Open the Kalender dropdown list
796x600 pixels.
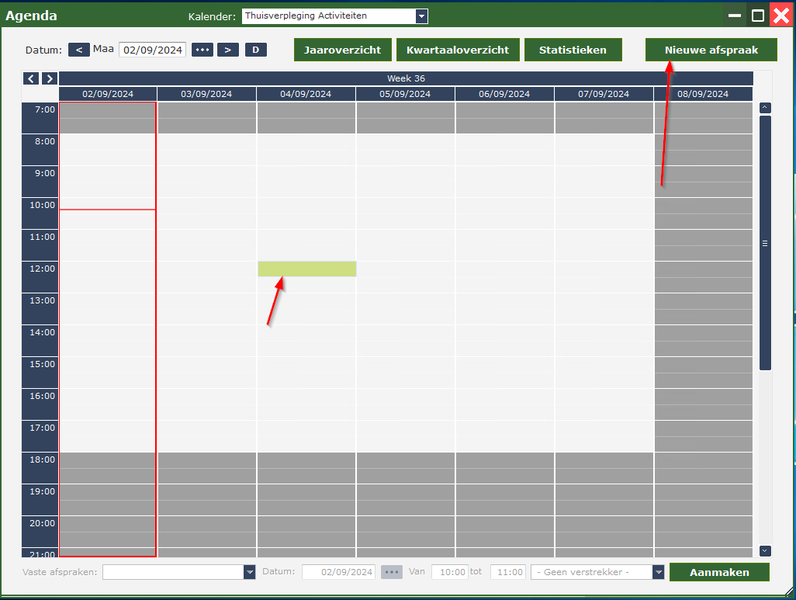pos(421,16)
